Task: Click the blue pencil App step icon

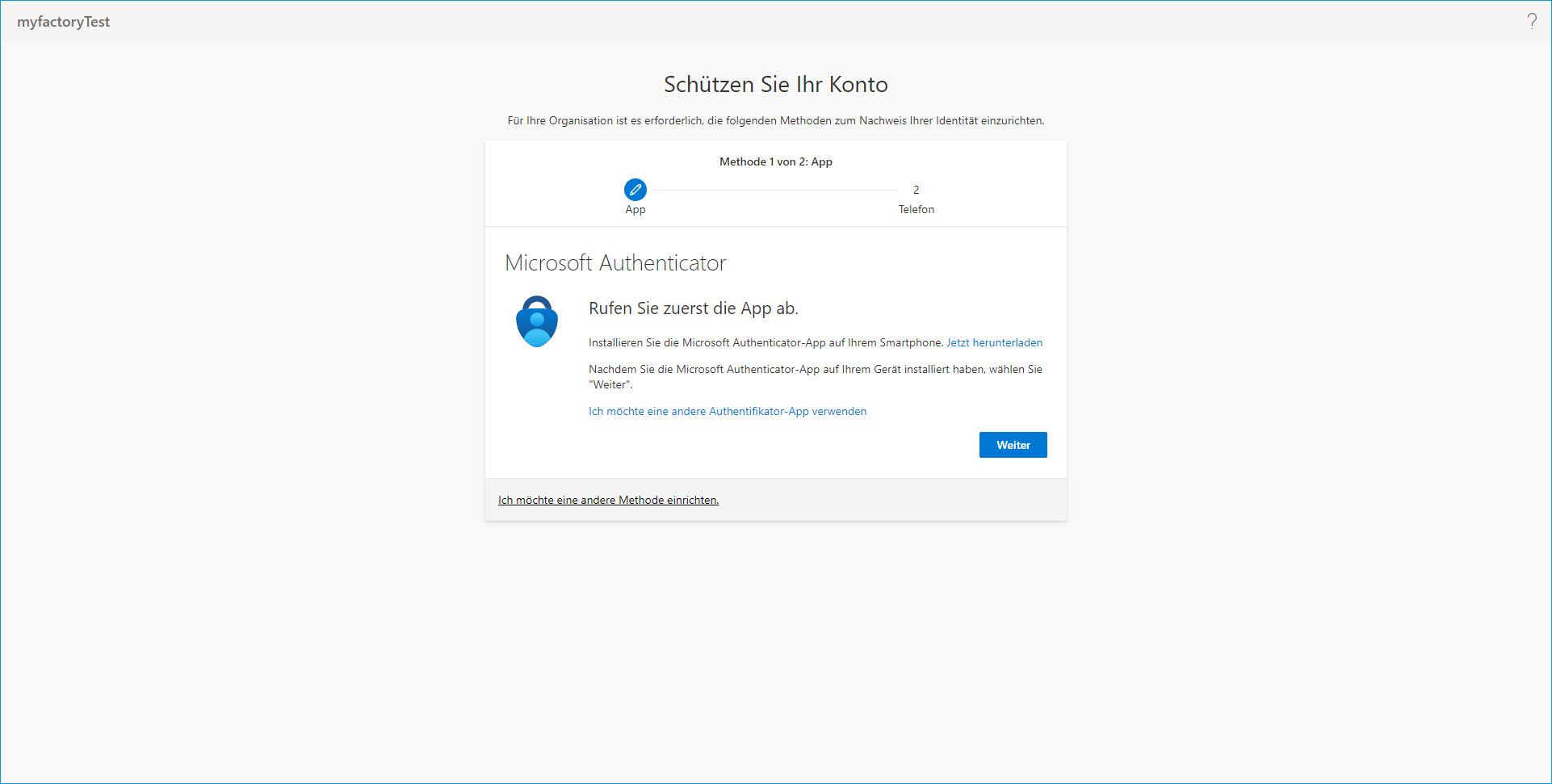Action: (635, 190)
